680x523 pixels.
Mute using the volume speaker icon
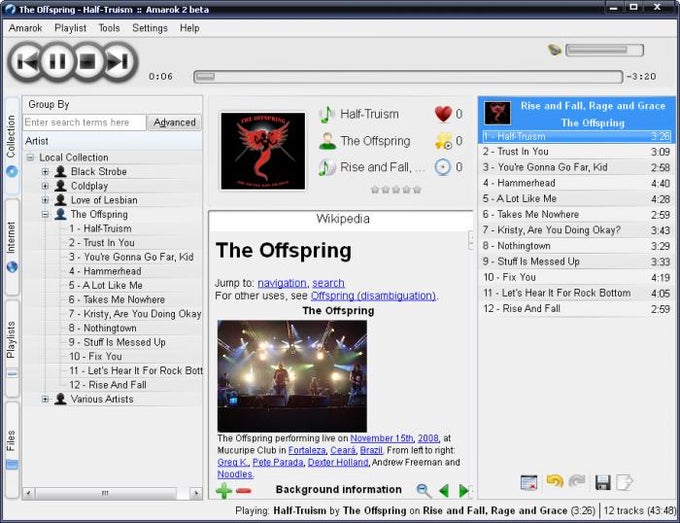click(x=554, y=50)
